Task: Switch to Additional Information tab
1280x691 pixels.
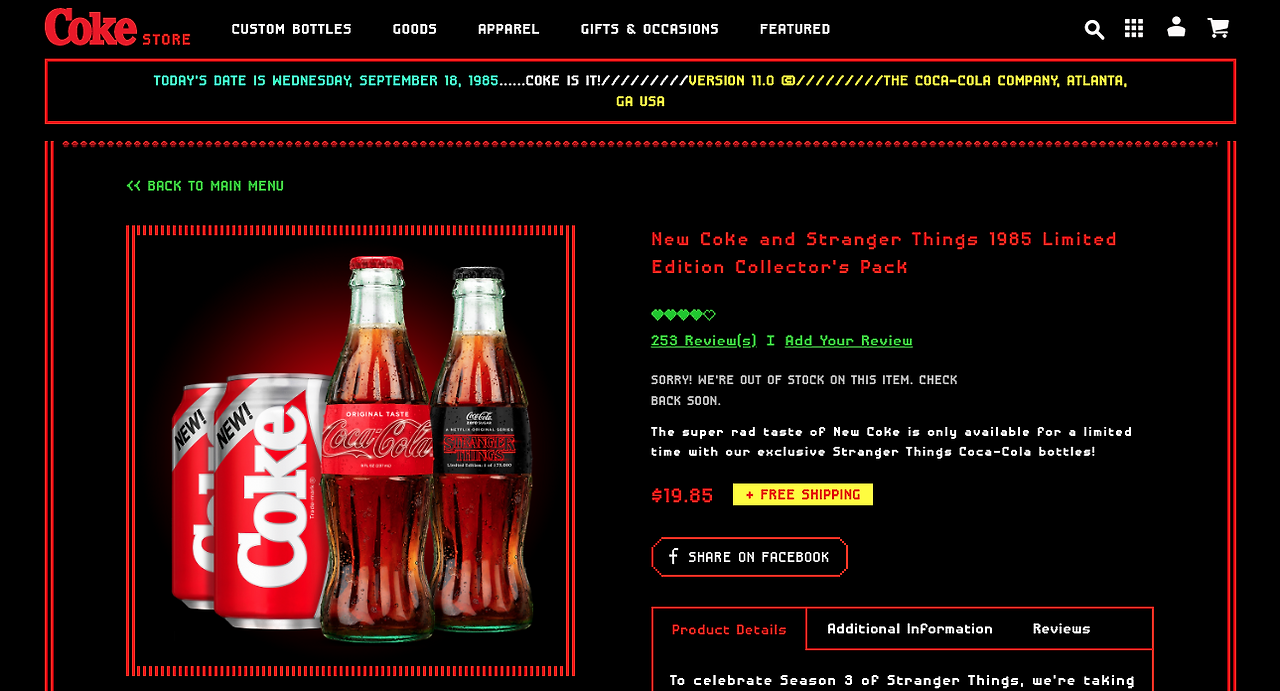Action: coord(910,629)
